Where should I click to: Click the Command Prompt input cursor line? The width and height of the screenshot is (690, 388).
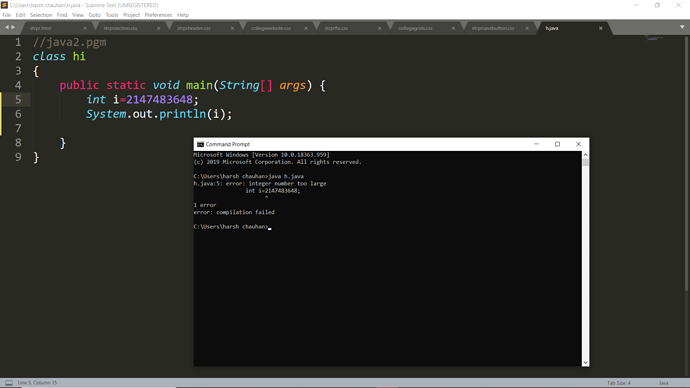coord(232,227)
